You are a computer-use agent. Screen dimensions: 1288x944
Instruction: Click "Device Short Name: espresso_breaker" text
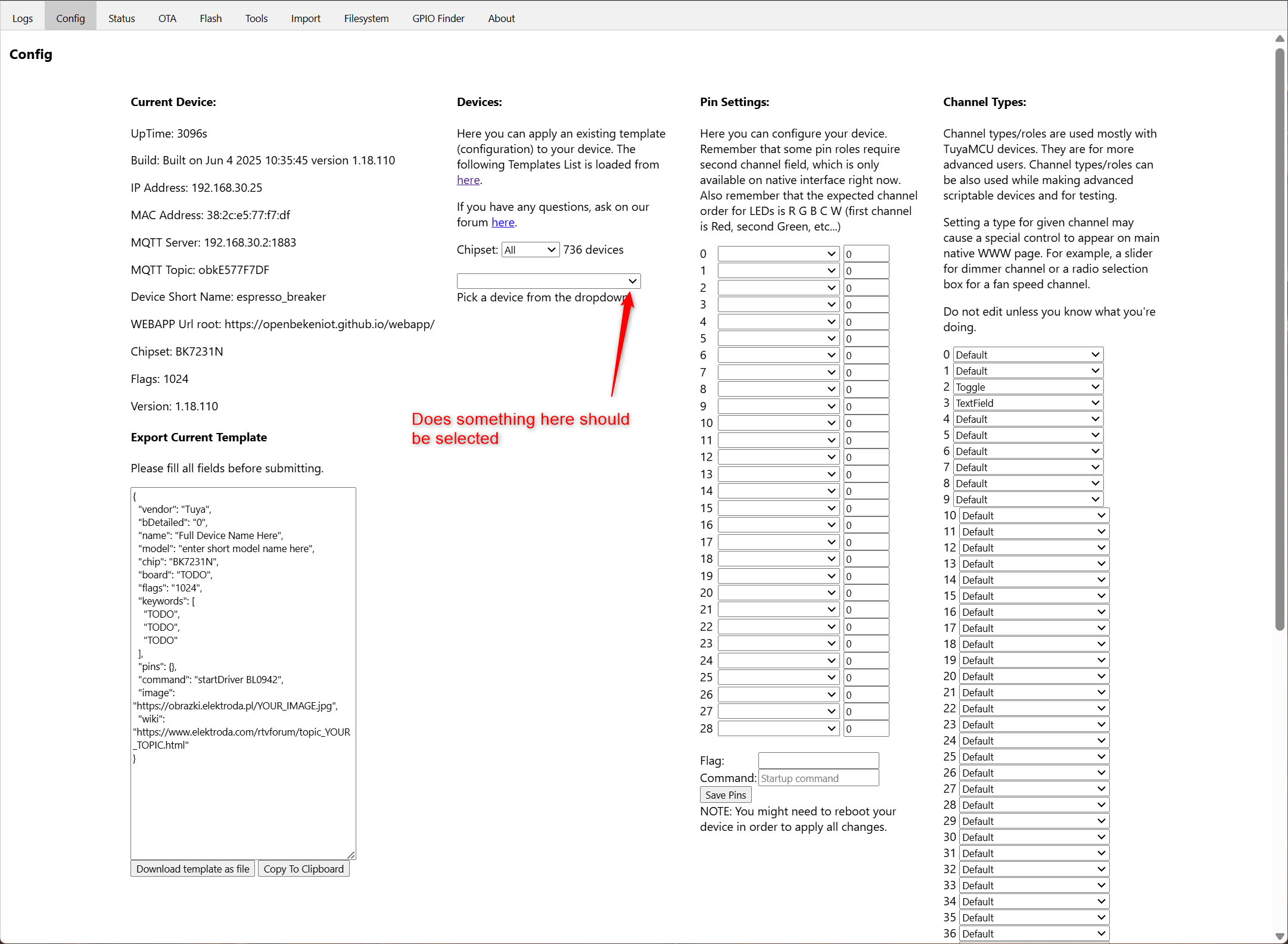[228, 297]
